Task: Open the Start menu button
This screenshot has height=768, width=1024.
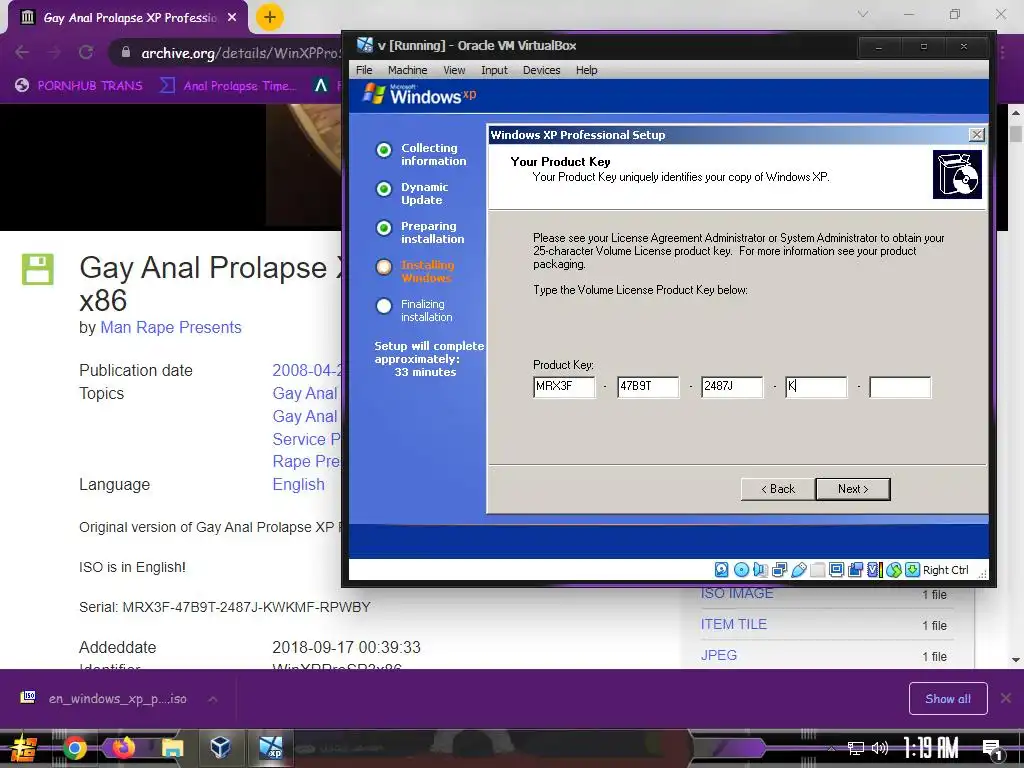Action: (24, 748)
